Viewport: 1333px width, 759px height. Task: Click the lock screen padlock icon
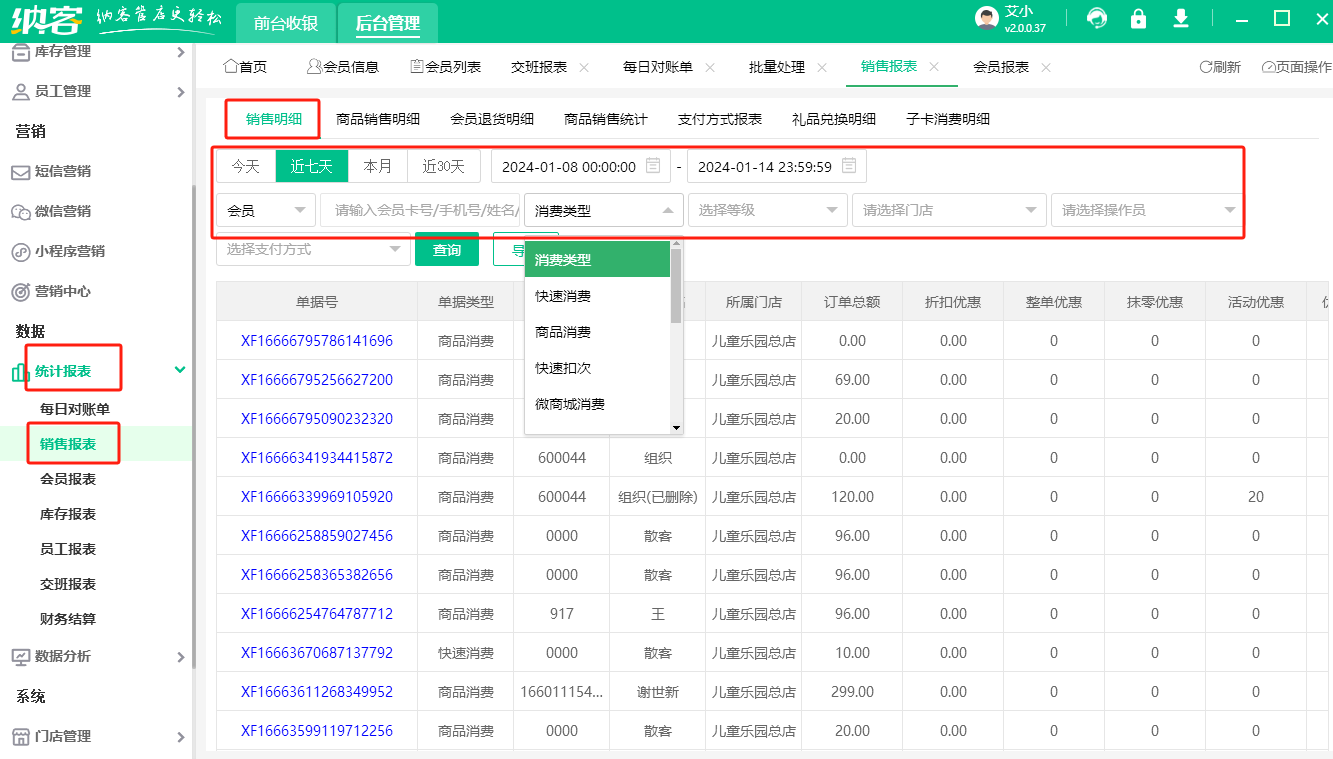[1138, 19]
